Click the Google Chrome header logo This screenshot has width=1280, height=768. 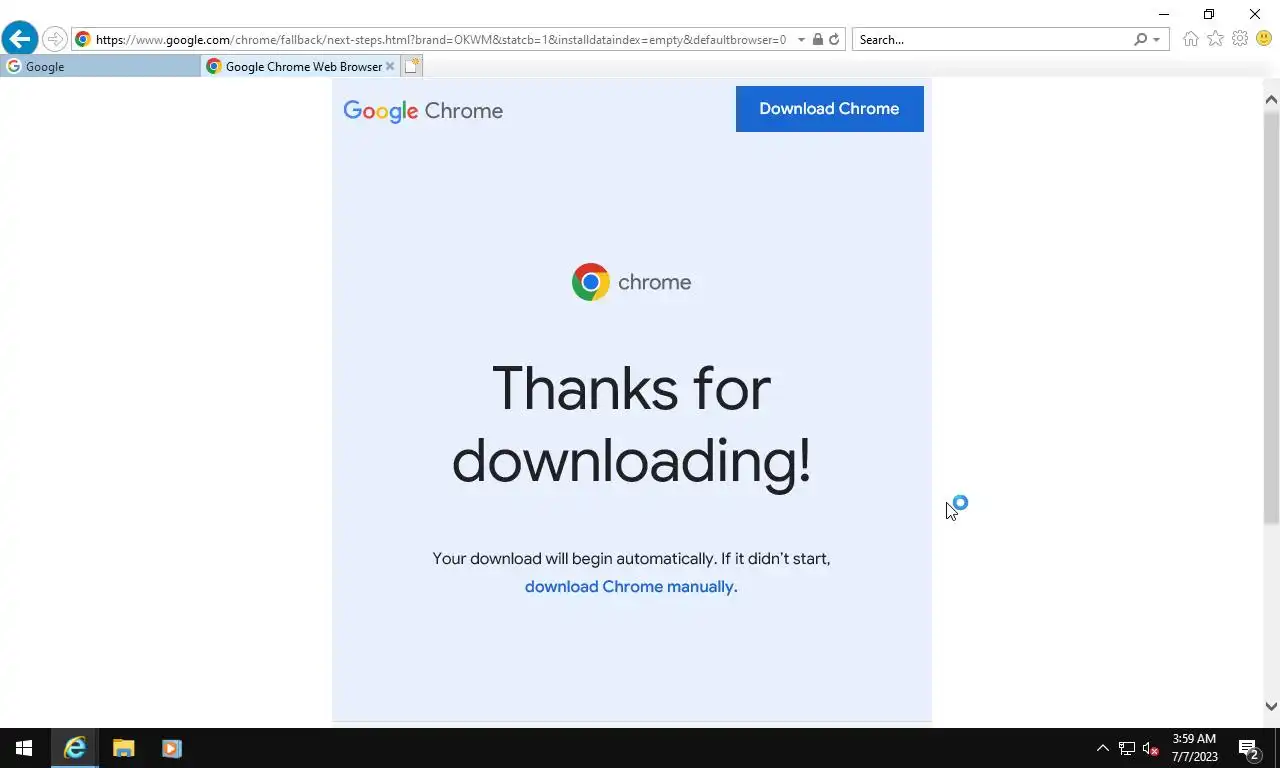click(423, 110)
